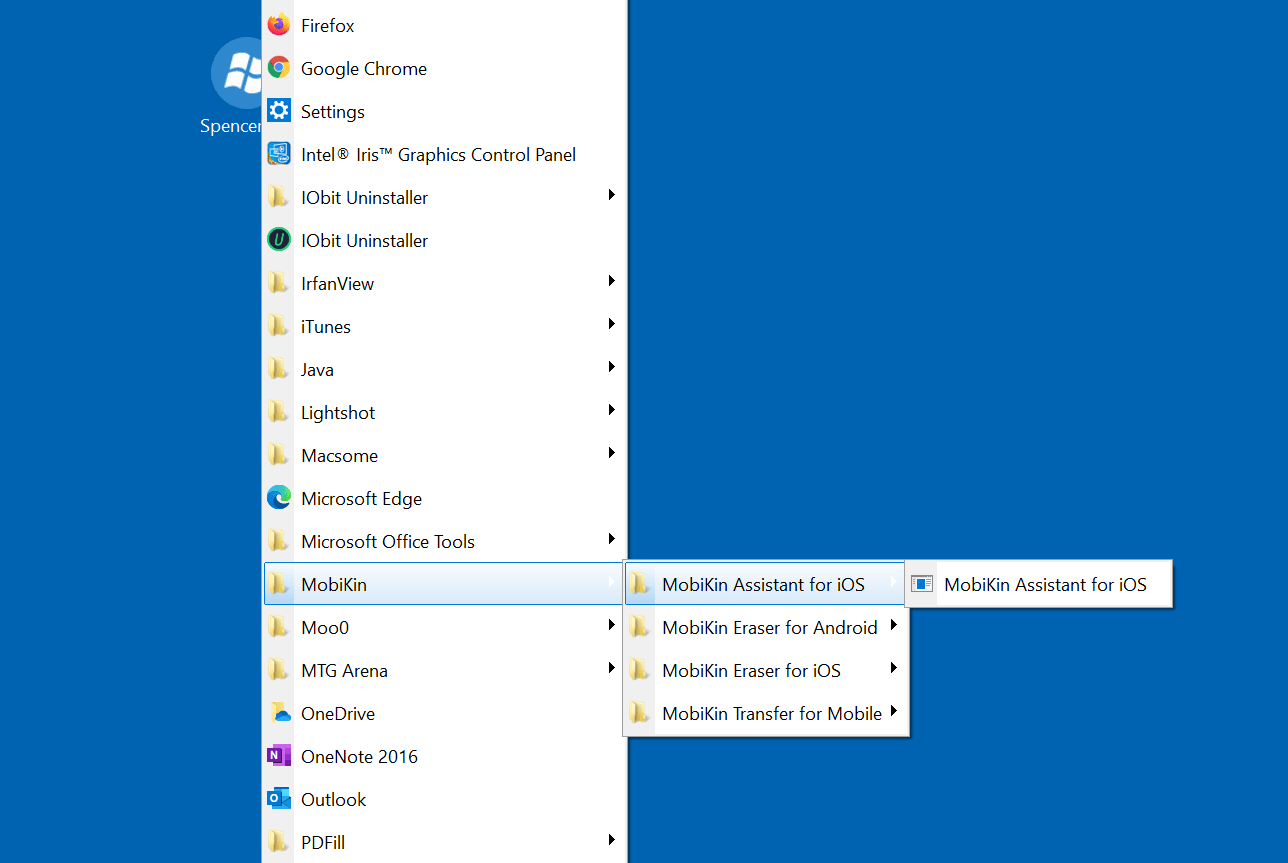Viewport: 1288px width, 863px height.
Task: Expand the MobiKin Transfer for Mobile arrow
Action: coord(893,711)
